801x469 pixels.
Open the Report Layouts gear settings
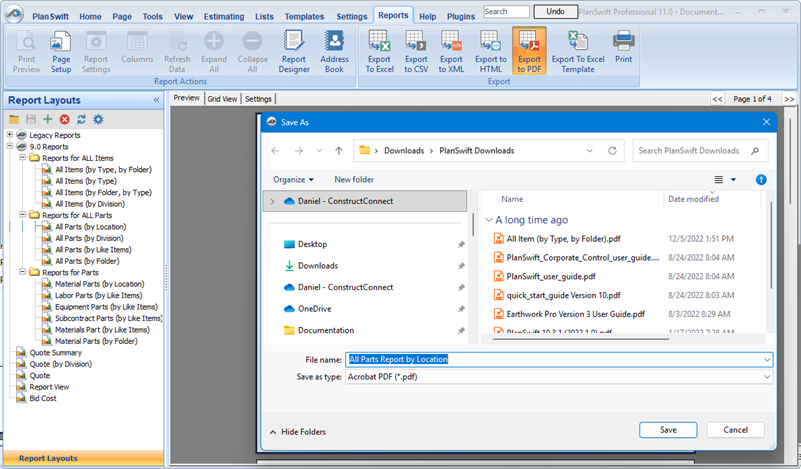point(98,119)
